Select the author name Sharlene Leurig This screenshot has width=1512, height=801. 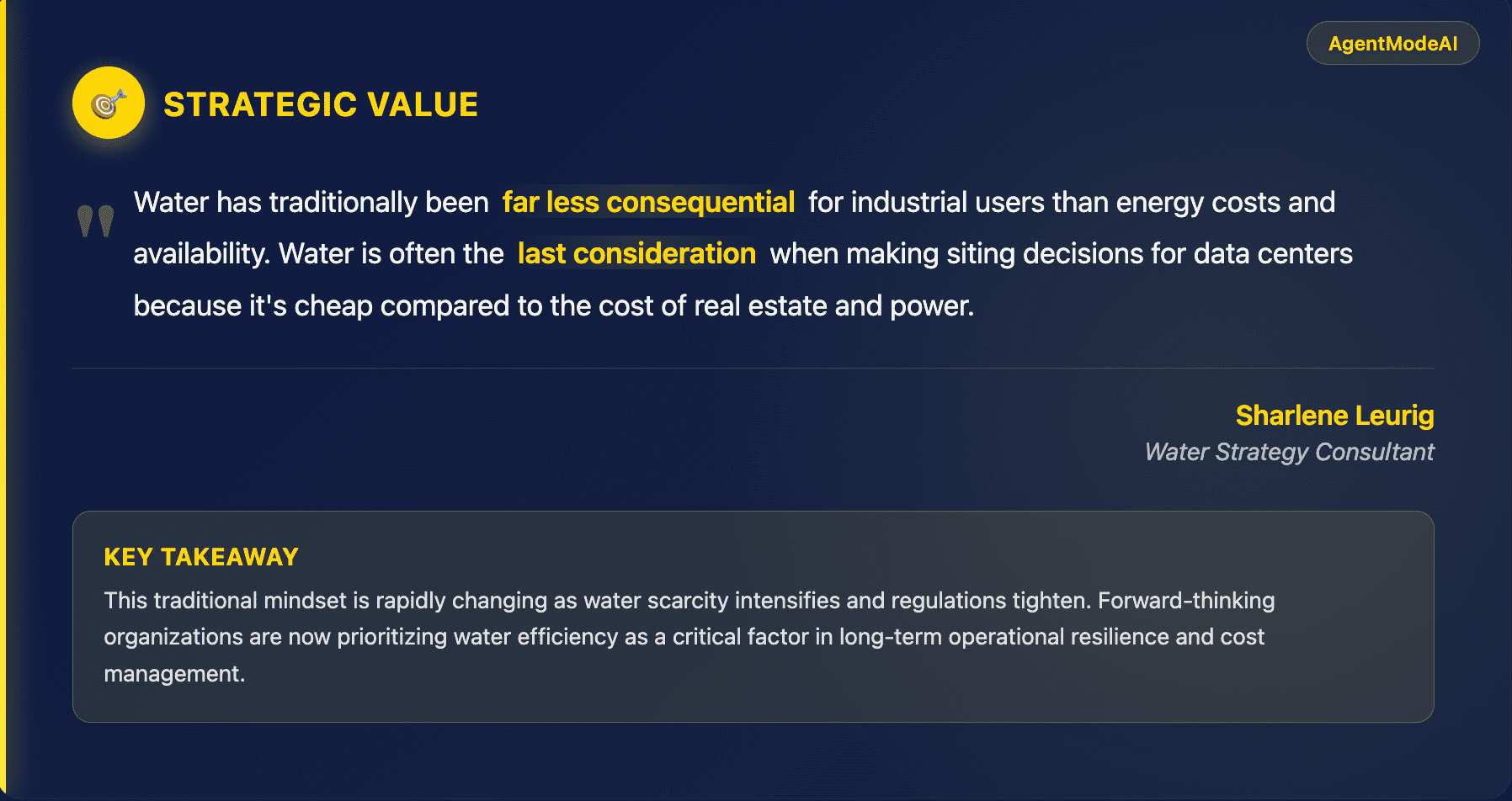[x=1334, y=415]
